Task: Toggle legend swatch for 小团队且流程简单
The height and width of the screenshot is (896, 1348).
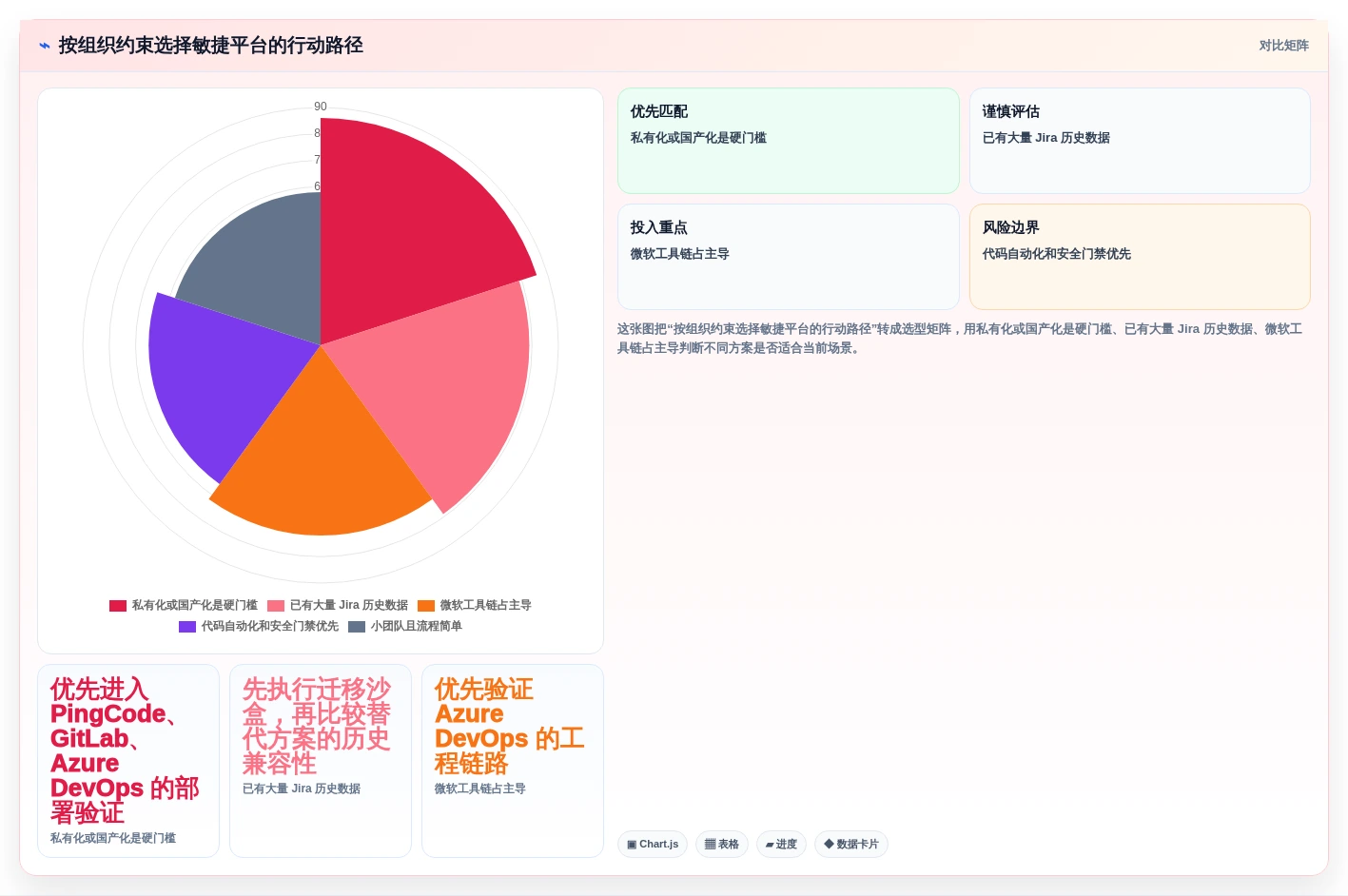Action: (x=357, y=626)
